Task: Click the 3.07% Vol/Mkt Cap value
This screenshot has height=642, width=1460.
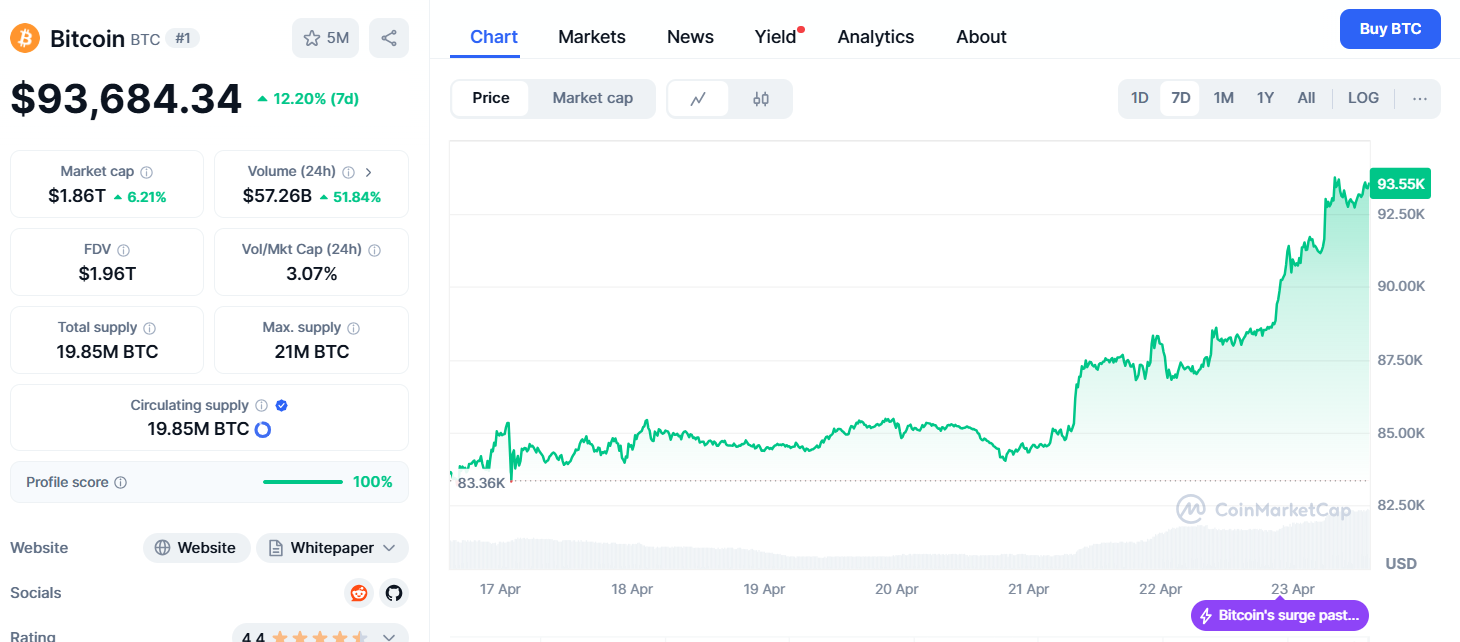Action: pyautogui.click(x=312, y=274)
